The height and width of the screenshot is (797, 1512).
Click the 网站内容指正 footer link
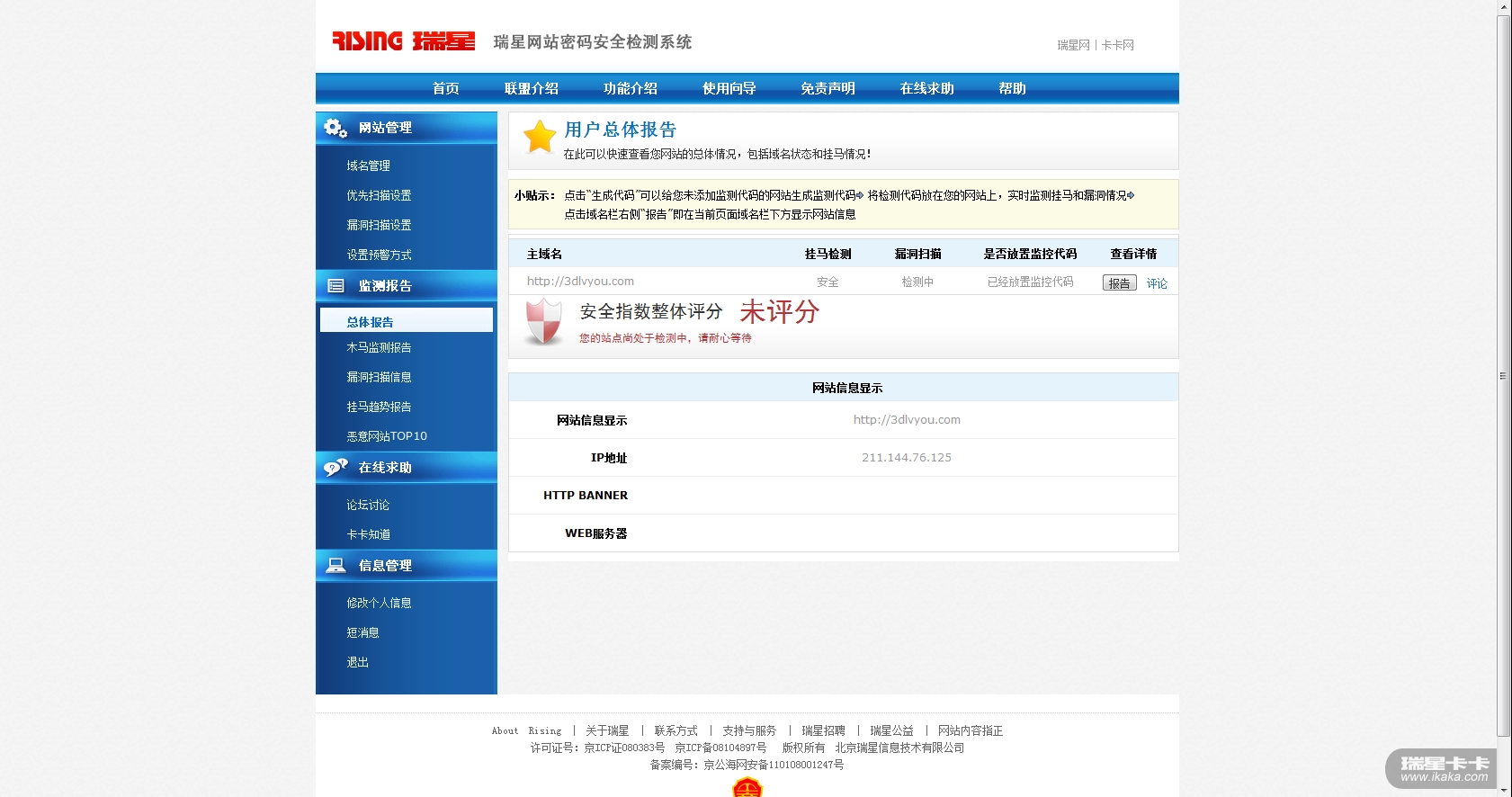click(971, 730)
